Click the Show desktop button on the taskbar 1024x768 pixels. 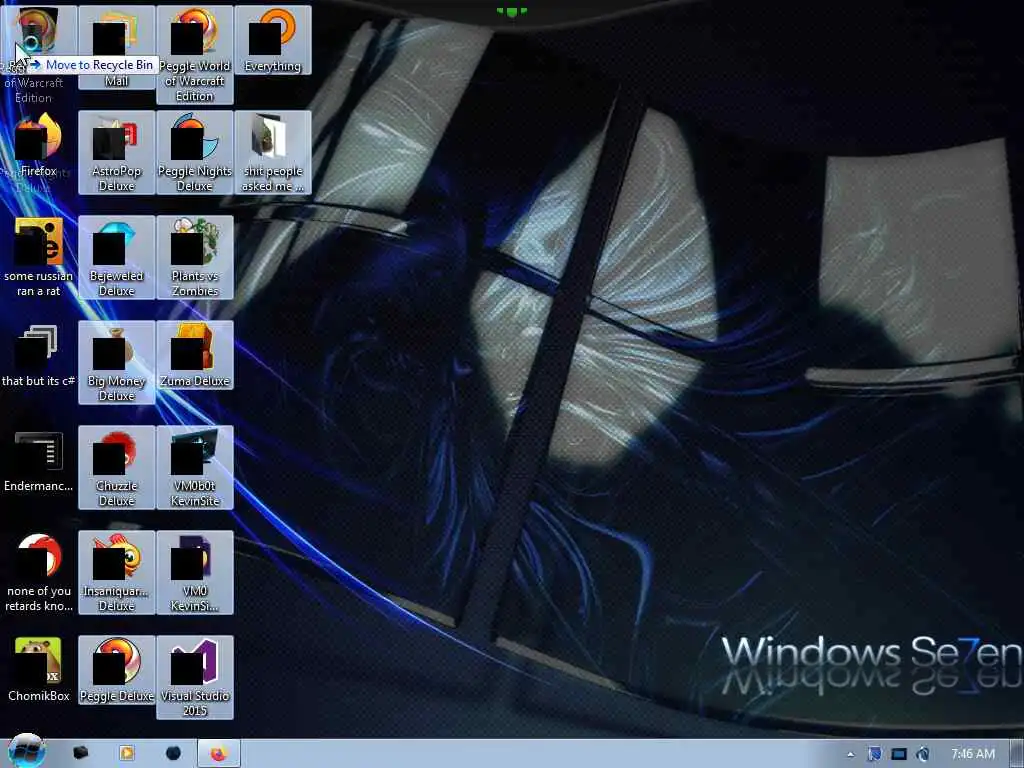[x=1016, y=754]
